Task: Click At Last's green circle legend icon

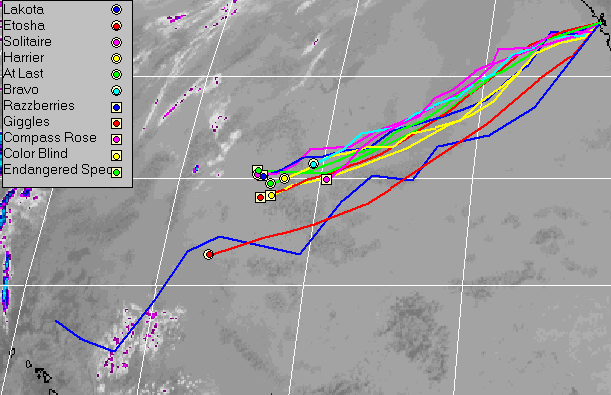Action: (116, 74)
